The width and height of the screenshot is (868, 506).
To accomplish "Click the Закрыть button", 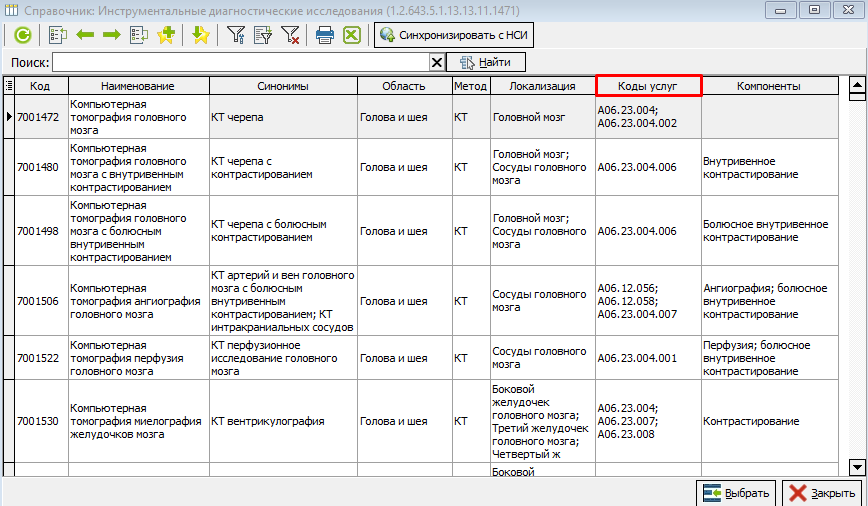I will point(821,492).
